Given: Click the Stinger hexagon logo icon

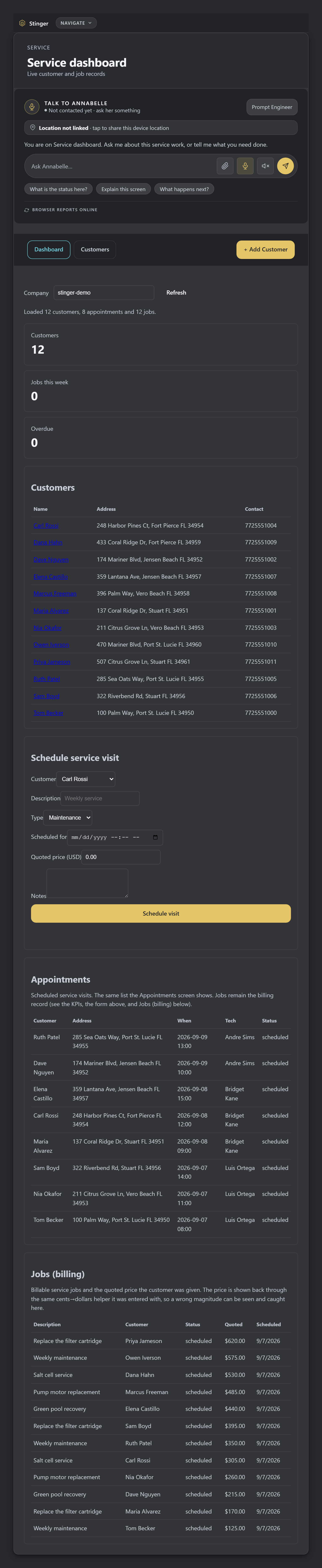Looking at the screenshot, I should pyautogui.click(x=22, y=23).
